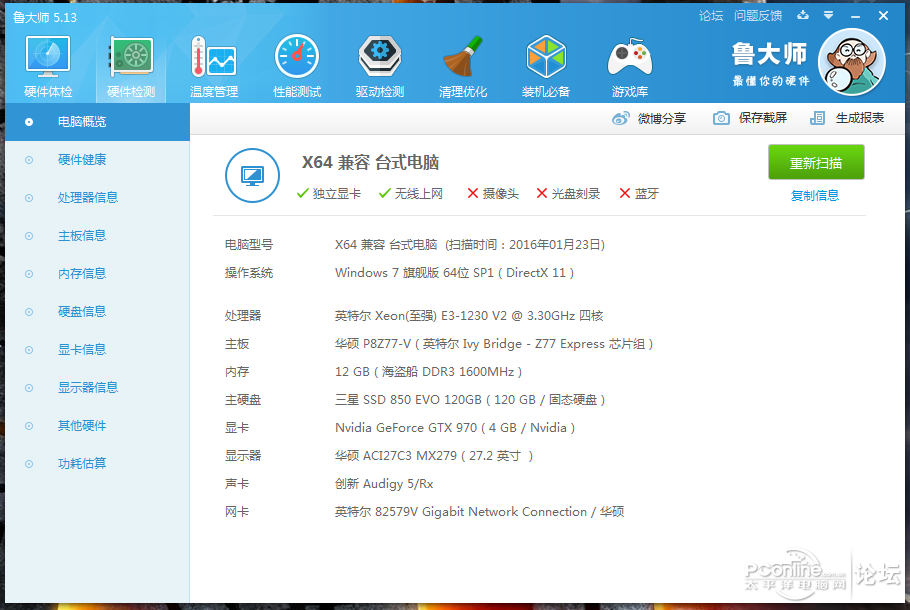The image size is (910, 610).
Task: Click the green check beside 无线上网
Action: point(384,193)
